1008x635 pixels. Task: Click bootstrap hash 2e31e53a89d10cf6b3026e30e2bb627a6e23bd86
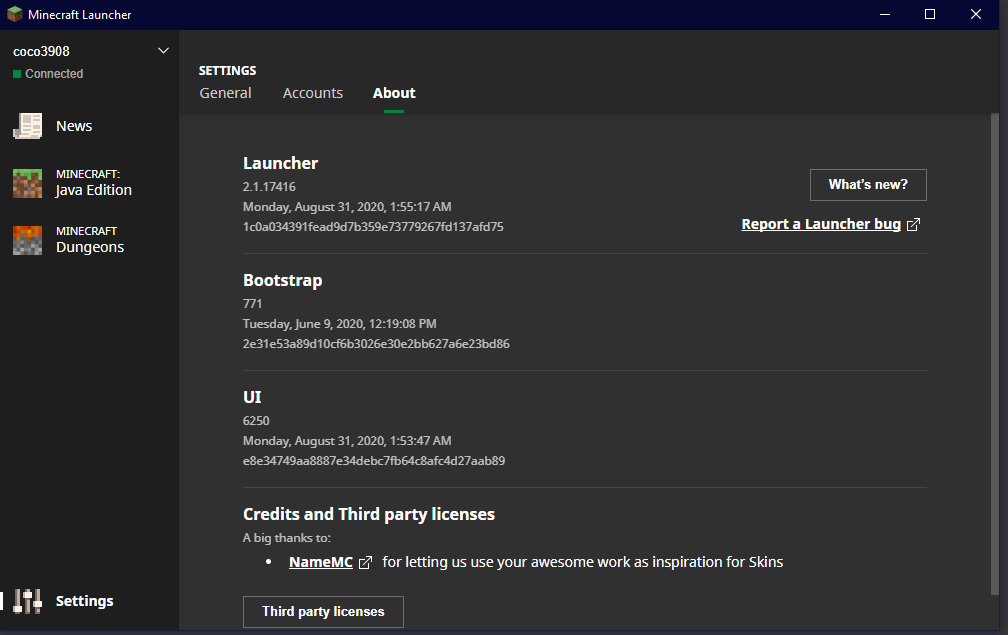(376, 344)
